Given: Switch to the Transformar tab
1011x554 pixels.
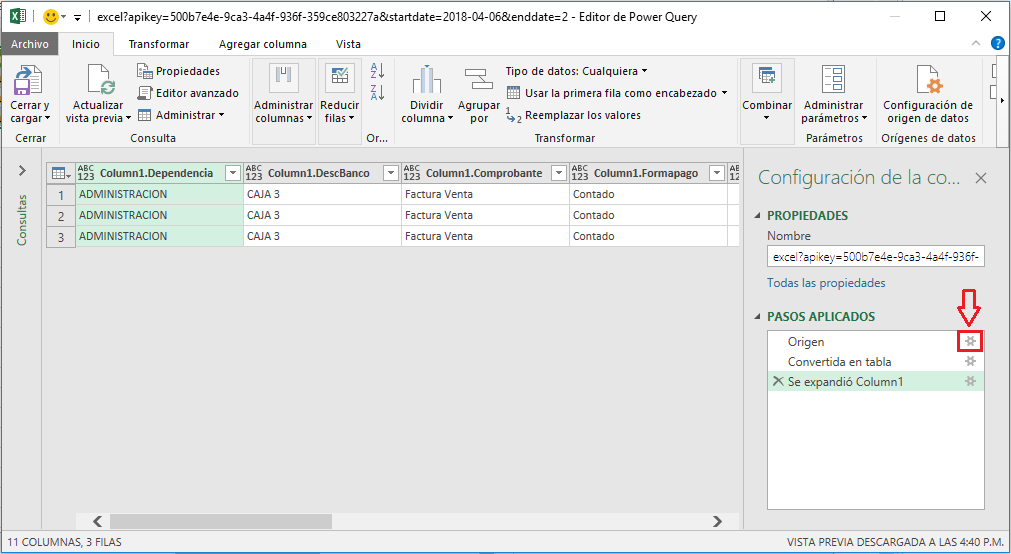Looking at the screenshot, I should pos(158,44).
